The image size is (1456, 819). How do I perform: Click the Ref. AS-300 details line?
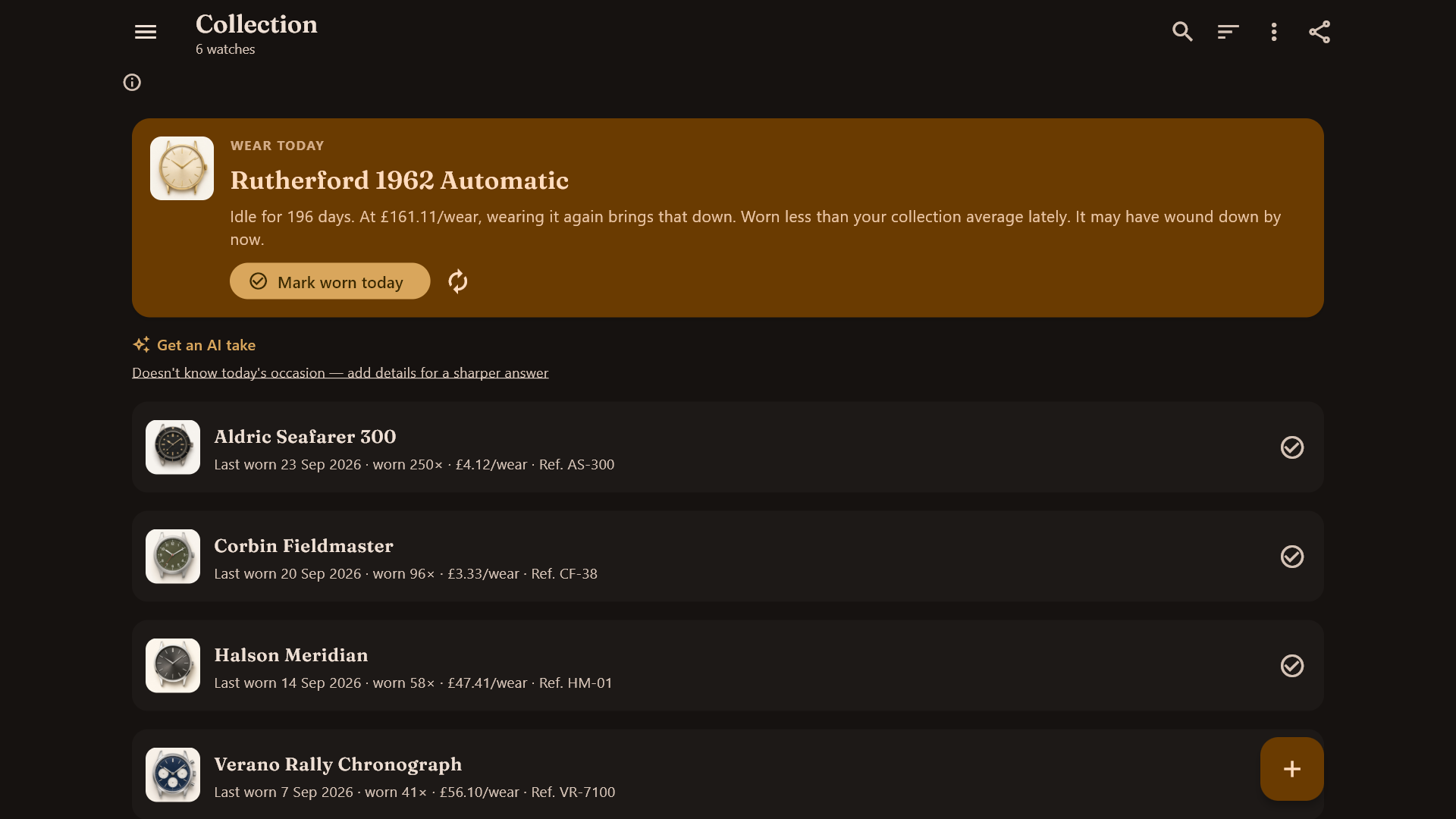[x=414, y=465]
